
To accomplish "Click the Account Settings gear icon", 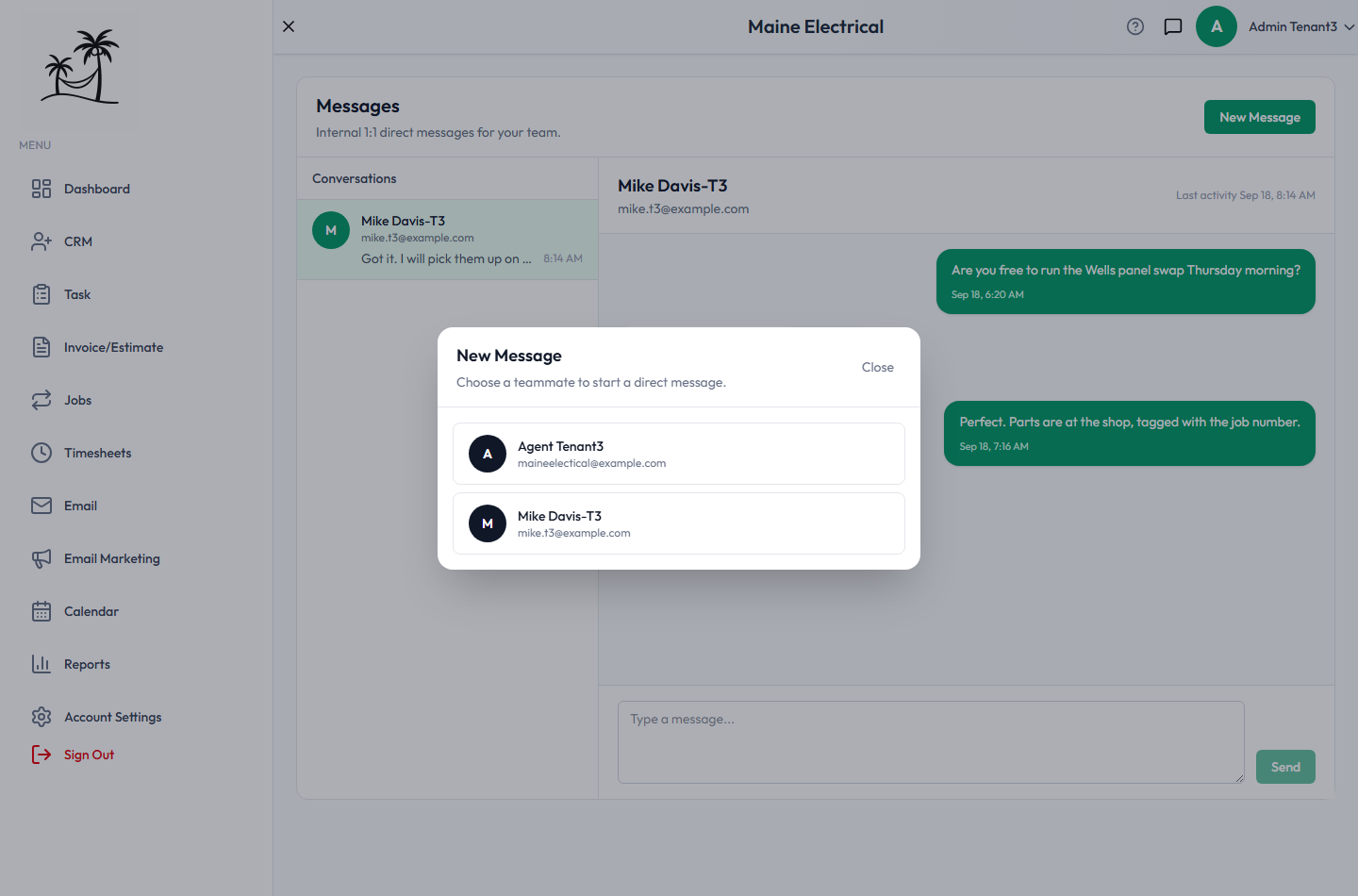I will [x=41, y=717].
